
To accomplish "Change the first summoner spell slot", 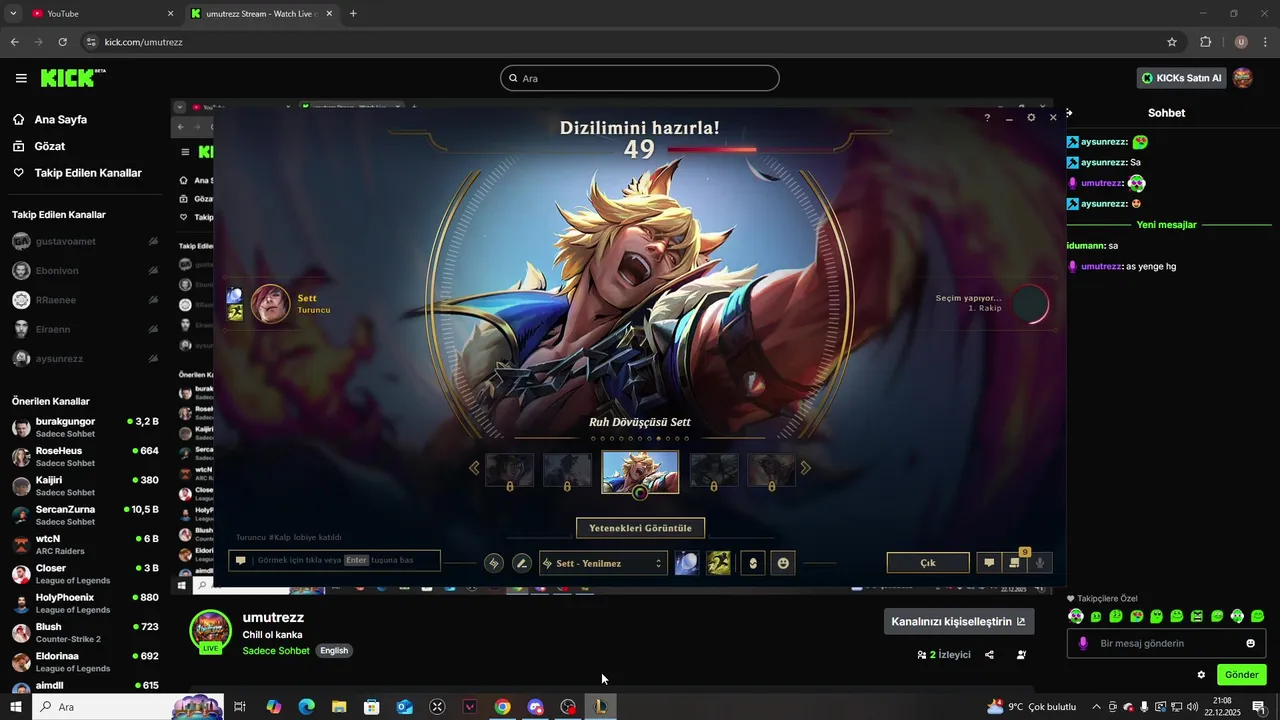I will pyautogui.click(x=687, y=563).
